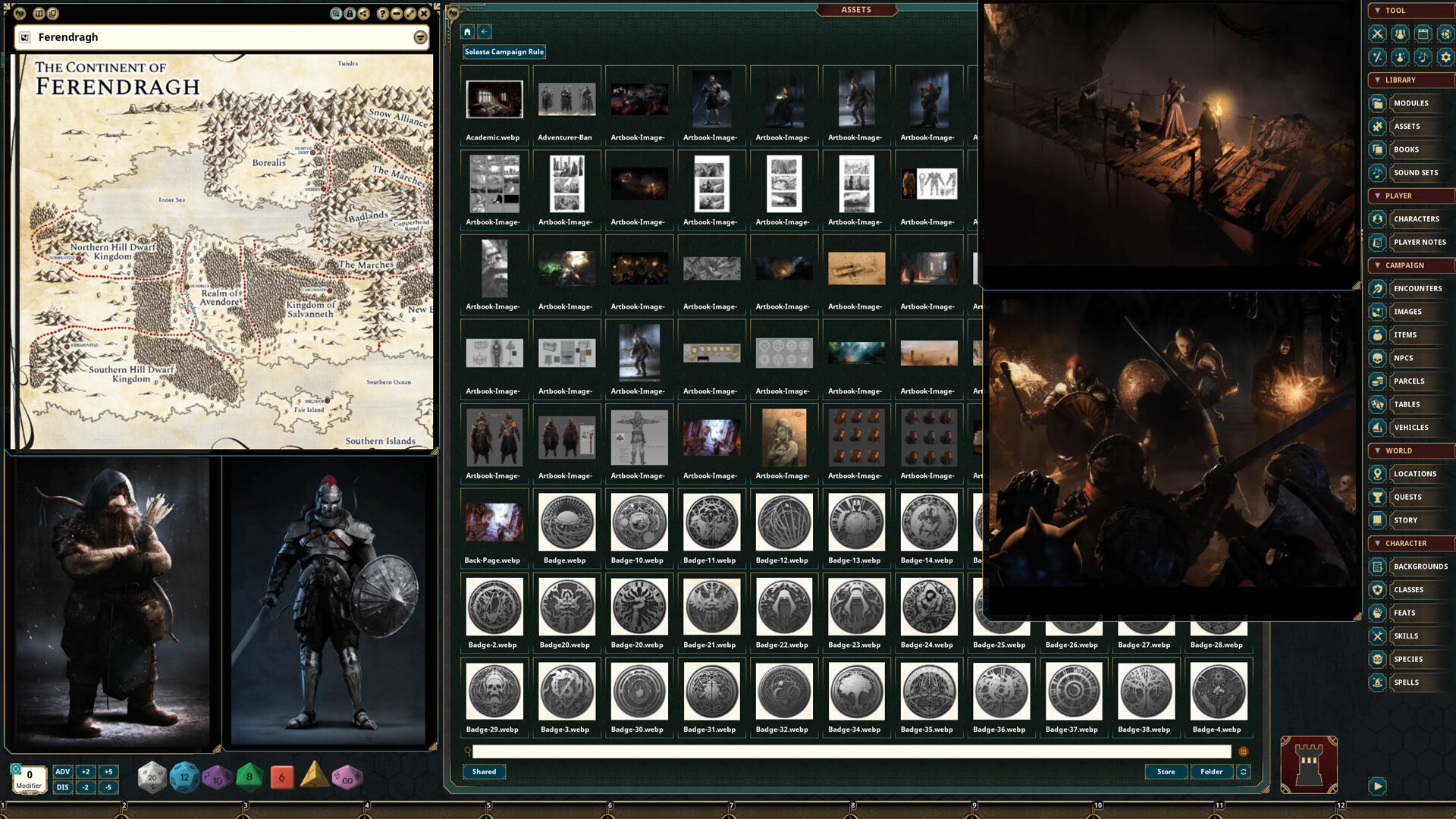Share the Ferendragh map window via share icon
The image size is (1456, 819).
(364, 13)
